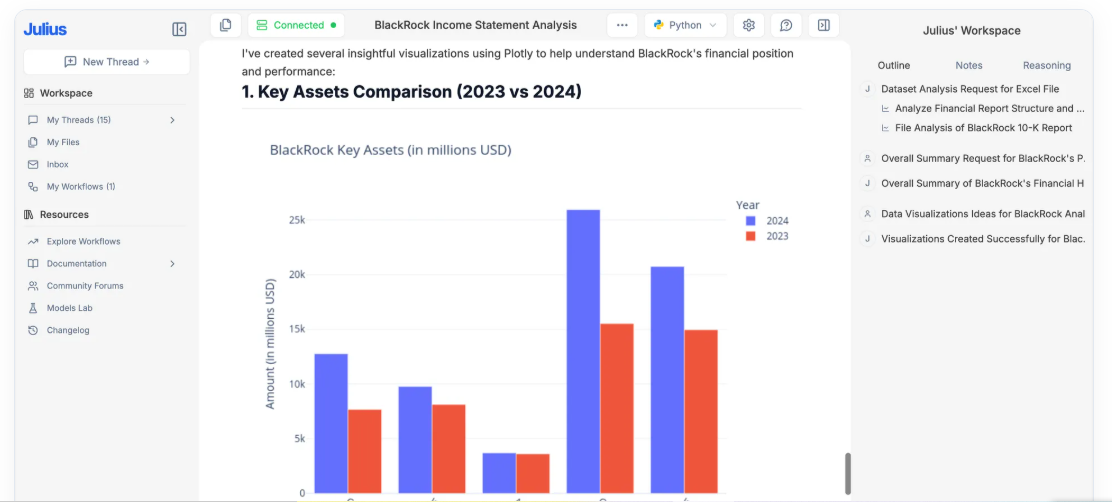Click the tallest blue 2024 bar

[x=583, y=351]
